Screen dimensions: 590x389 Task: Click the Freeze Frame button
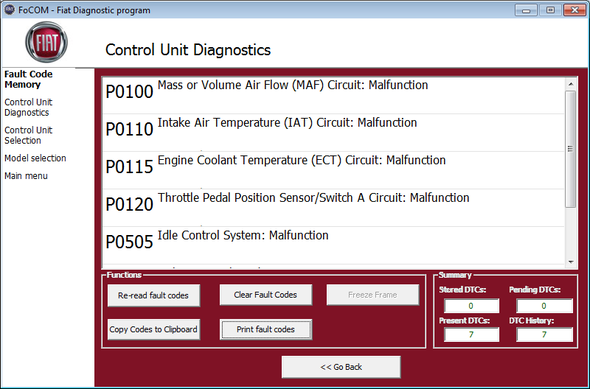pos(373,295)
